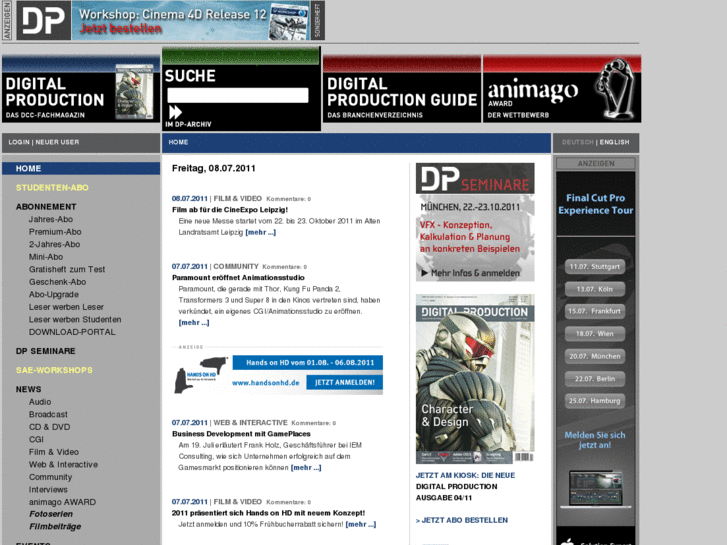Image resolution: width=727 pixels, height=545 pixels.
Task: Open Mini-Abo link
Action: coord(45,256)
